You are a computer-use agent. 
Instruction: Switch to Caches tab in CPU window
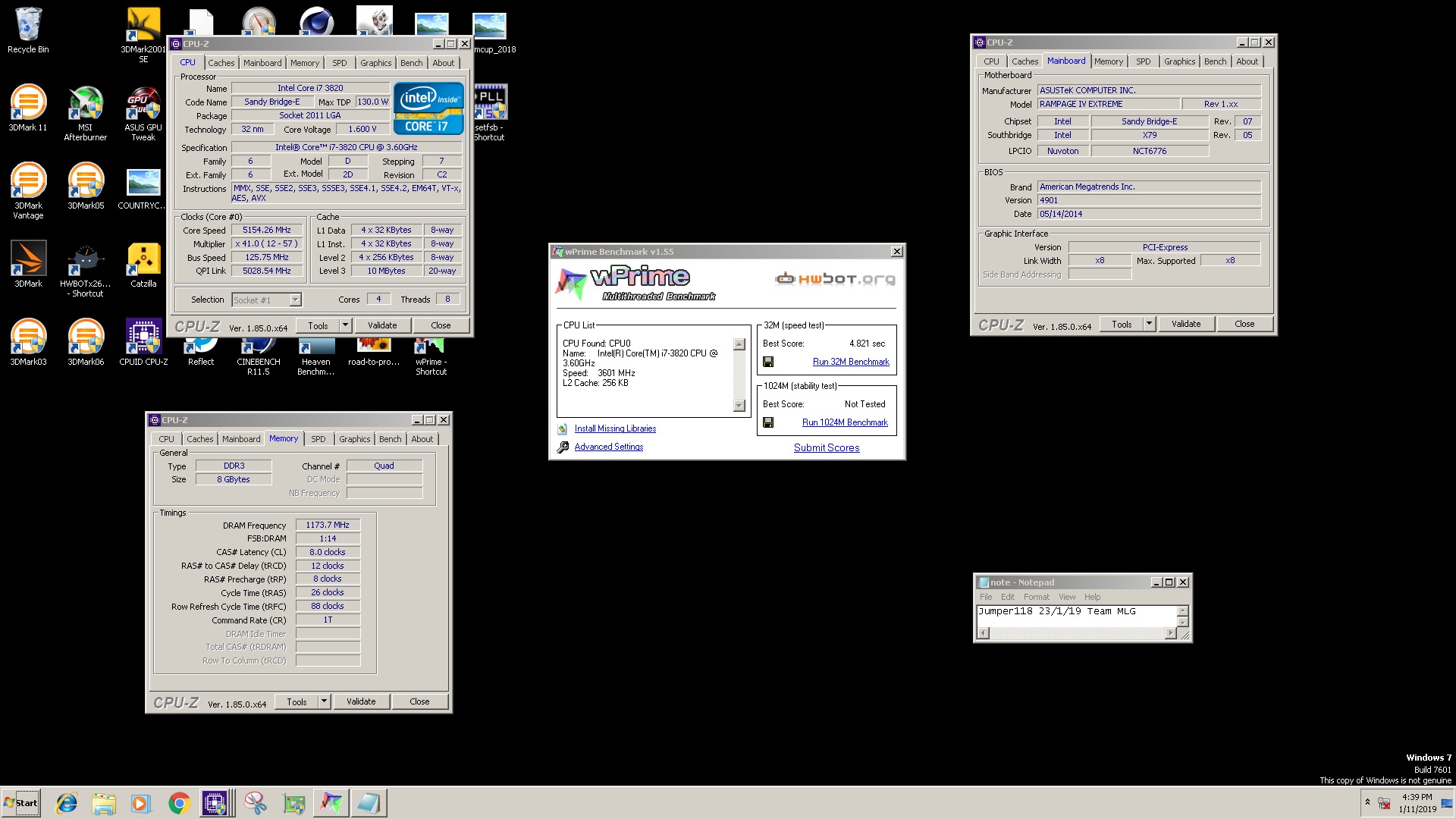[221, 63]
